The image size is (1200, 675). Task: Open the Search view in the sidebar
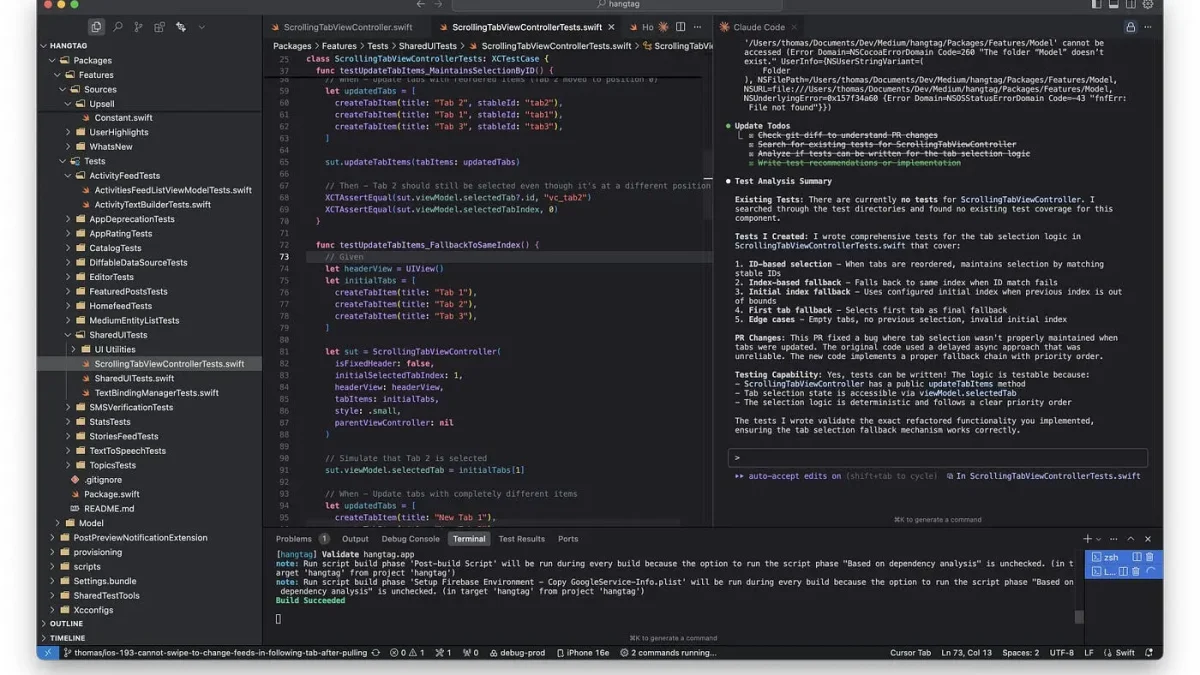(x=117, y=27)
